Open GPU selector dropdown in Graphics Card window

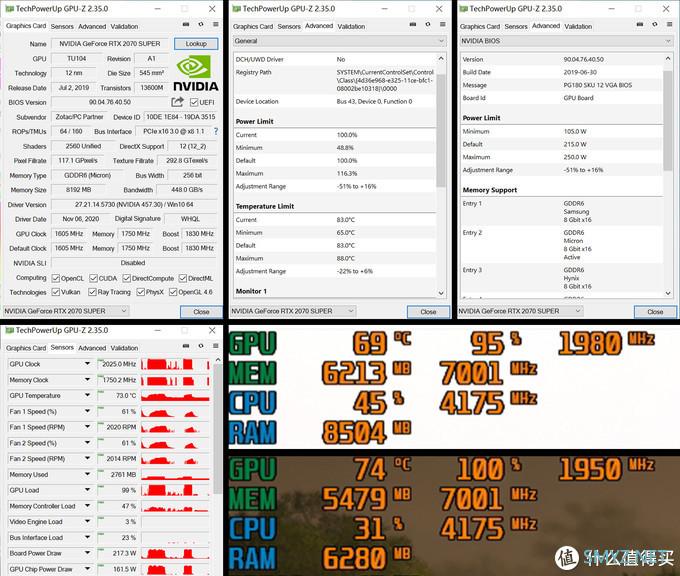[x=66, y=311]
